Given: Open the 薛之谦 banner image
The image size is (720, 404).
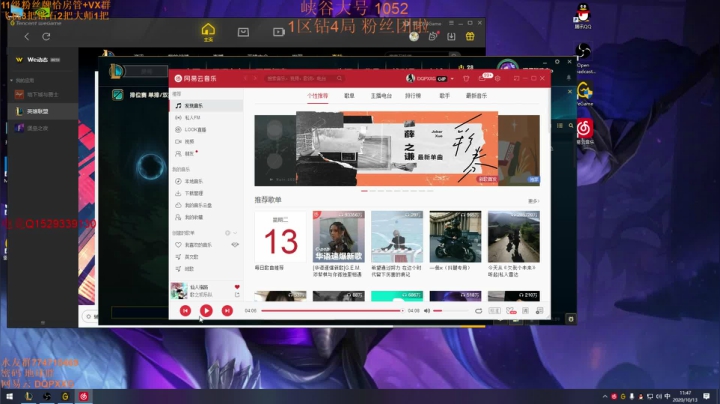Looking at the screenshot, I should click(x=397, y=149).
